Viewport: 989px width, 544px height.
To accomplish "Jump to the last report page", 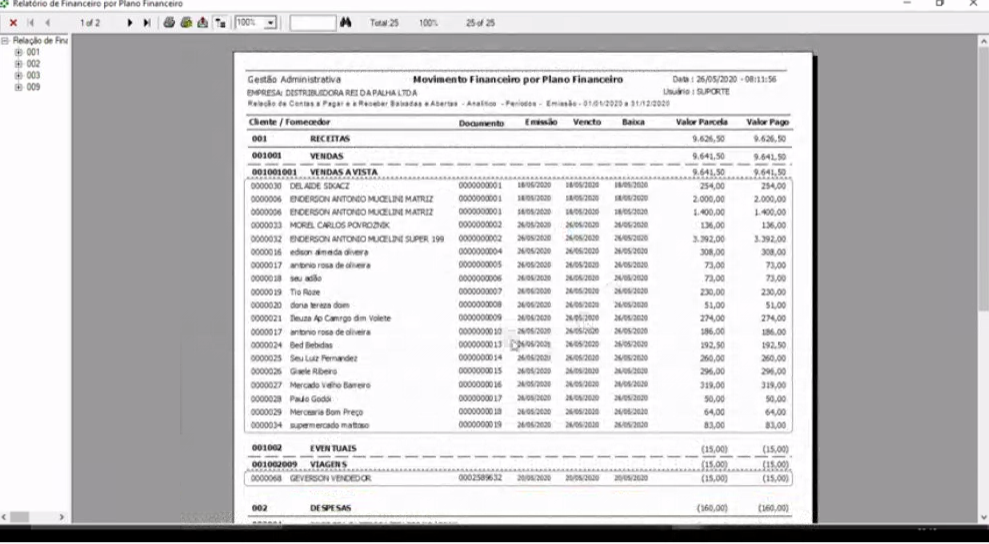I will click(146, 23).
